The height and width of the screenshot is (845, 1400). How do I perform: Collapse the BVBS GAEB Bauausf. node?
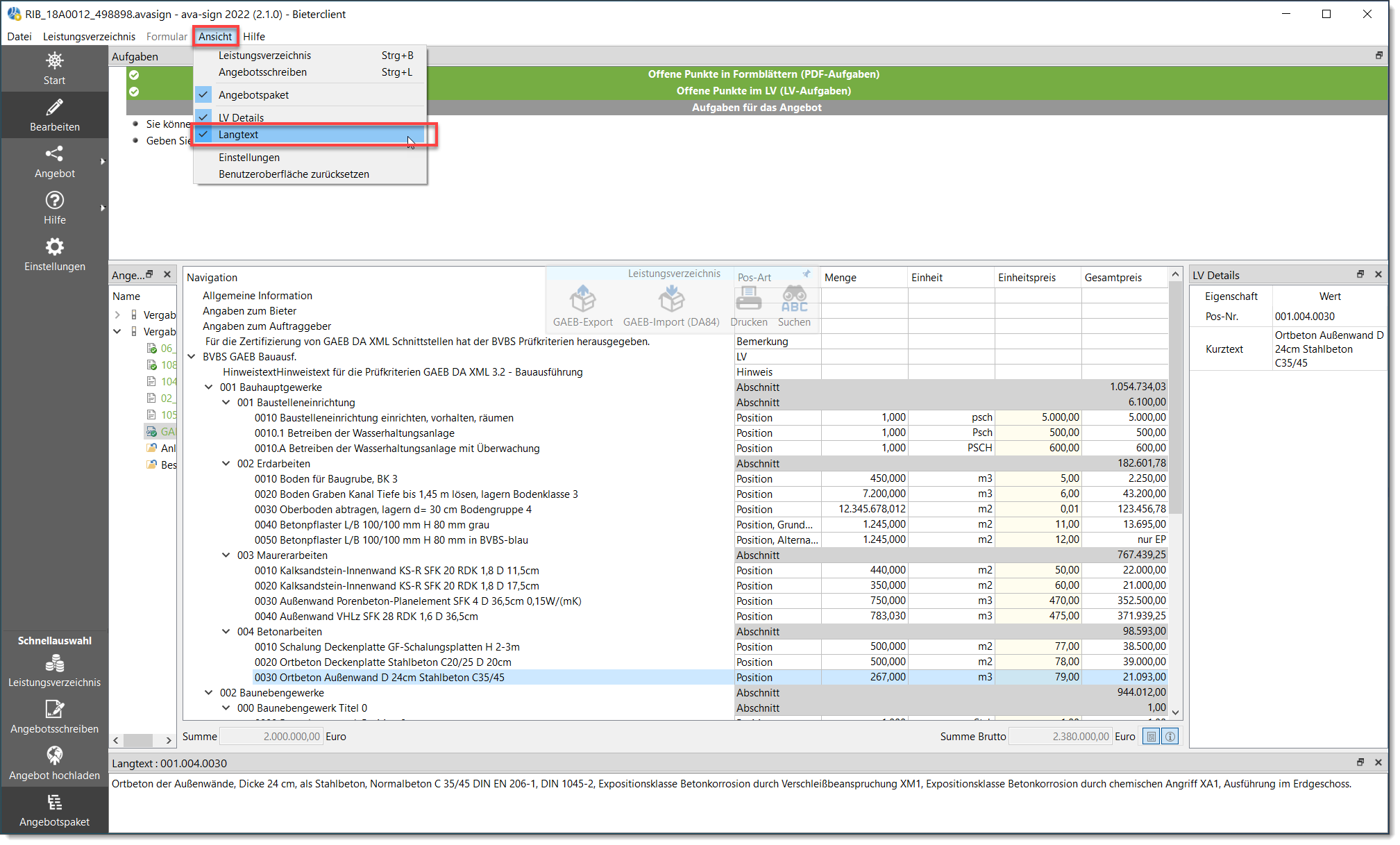coord(192,357)
